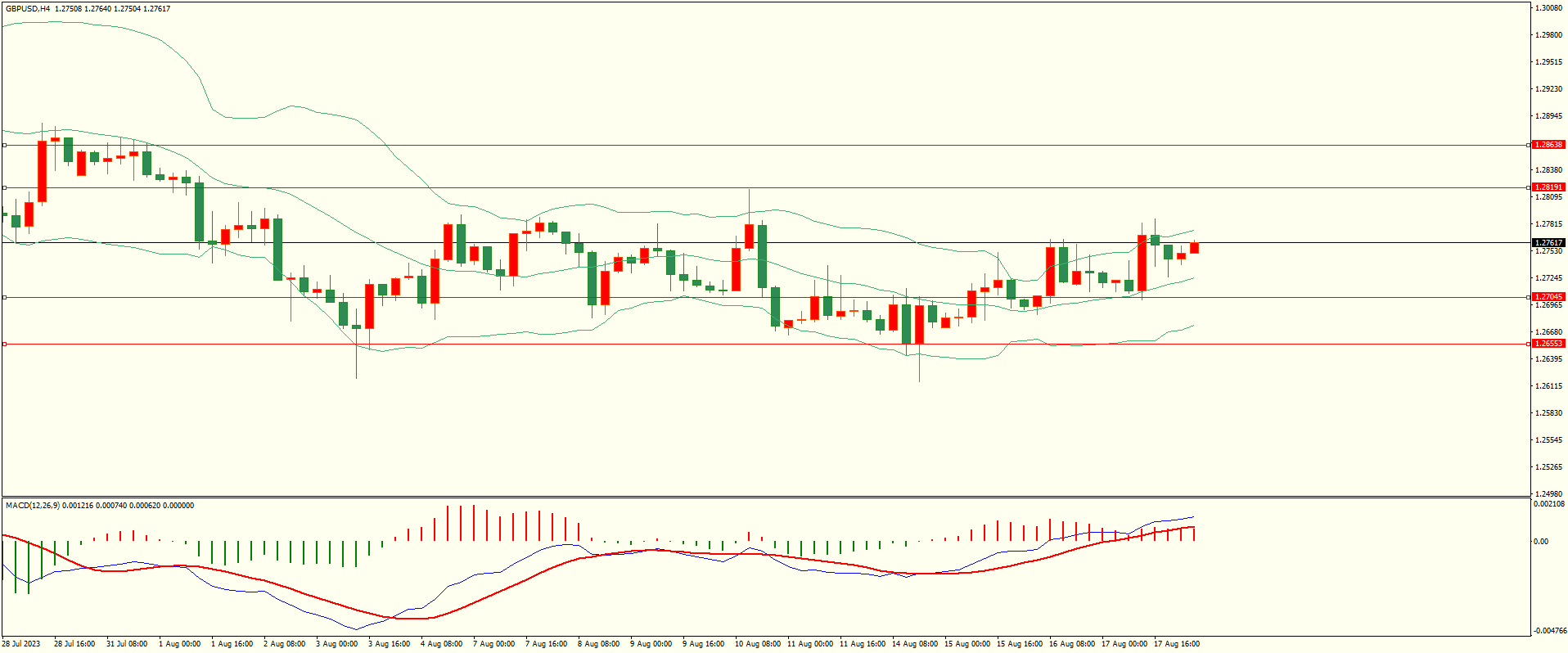Click the 1.26680 price scale label
The width and height of the screenshot is (1568, 653).
click(1549, 332)
